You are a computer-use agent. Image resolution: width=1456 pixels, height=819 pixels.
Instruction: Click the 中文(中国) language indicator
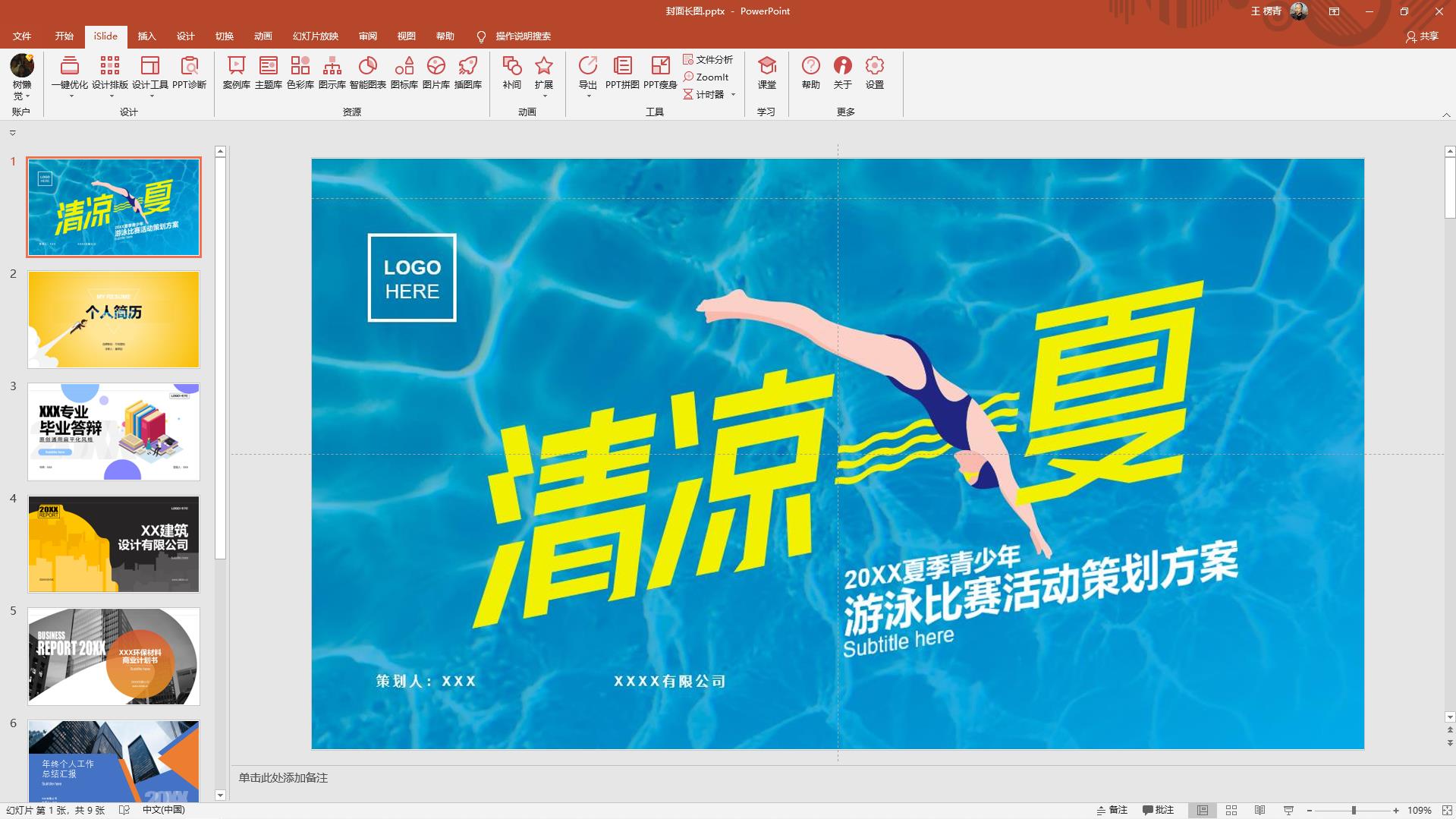[164, 810]
